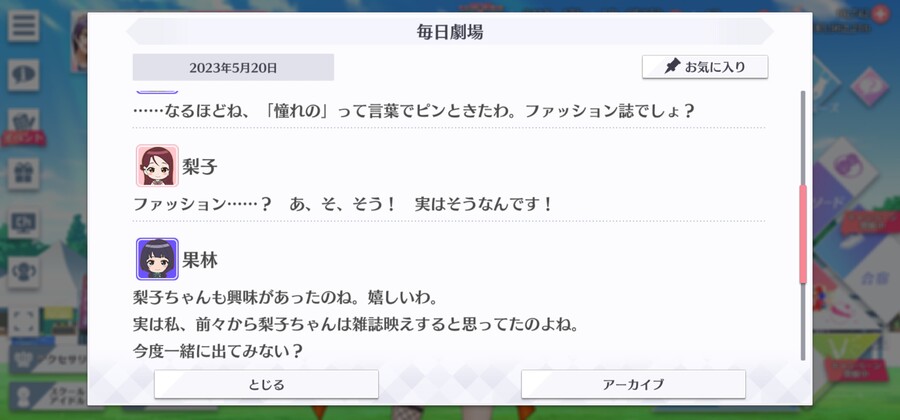Click the pink scrollbar thumb
This screenshot has height=420, width=900.
803,234
